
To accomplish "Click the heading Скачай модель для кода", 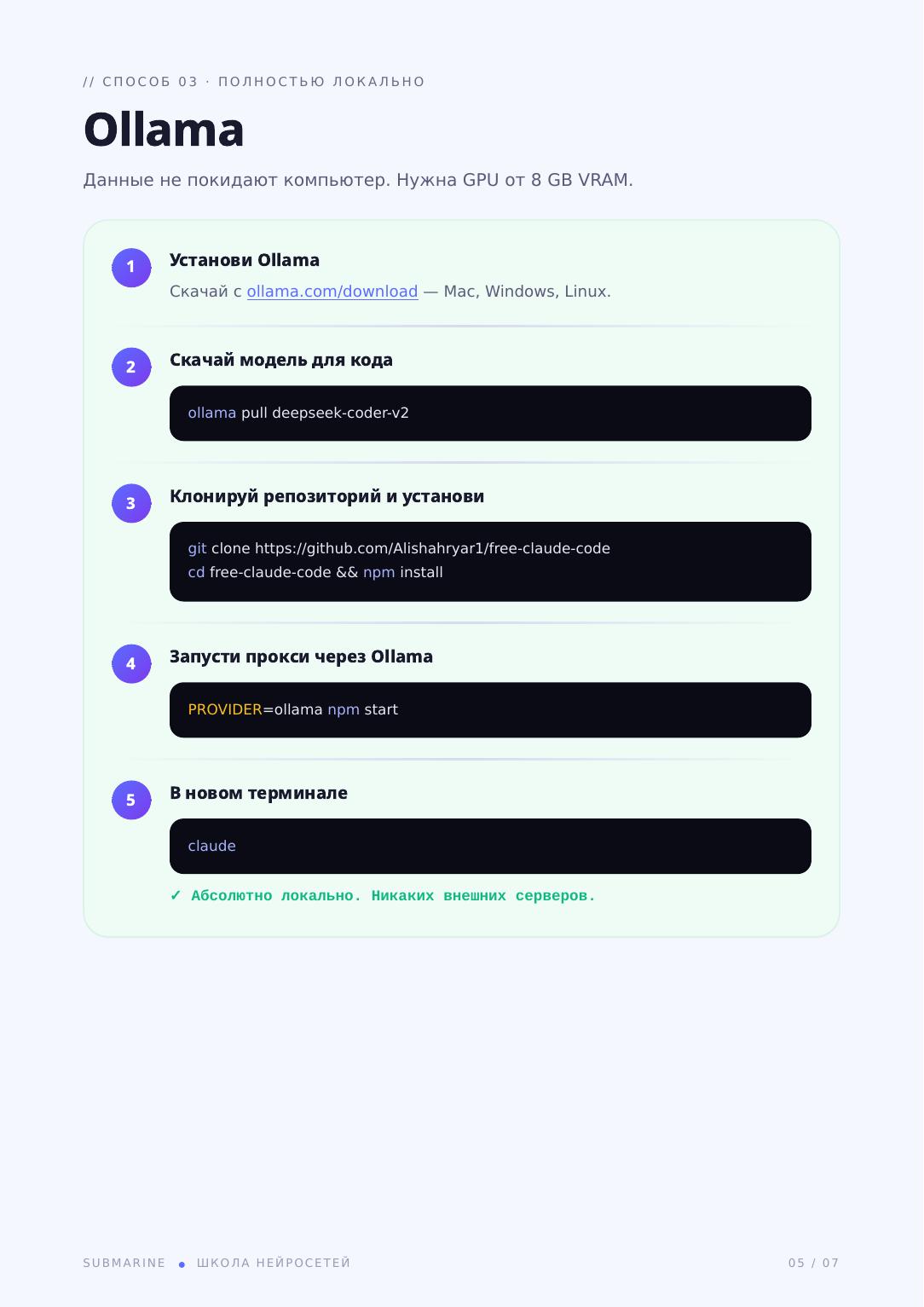I will [281, 360].
